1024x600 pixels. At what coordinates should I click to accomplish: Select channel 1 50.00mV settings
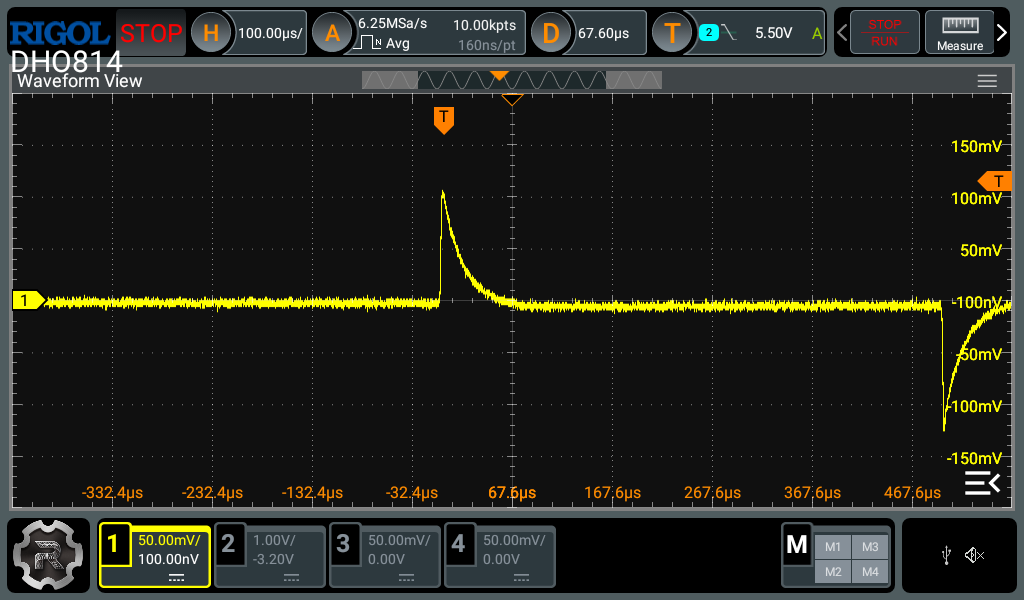[x=155, y=556]
